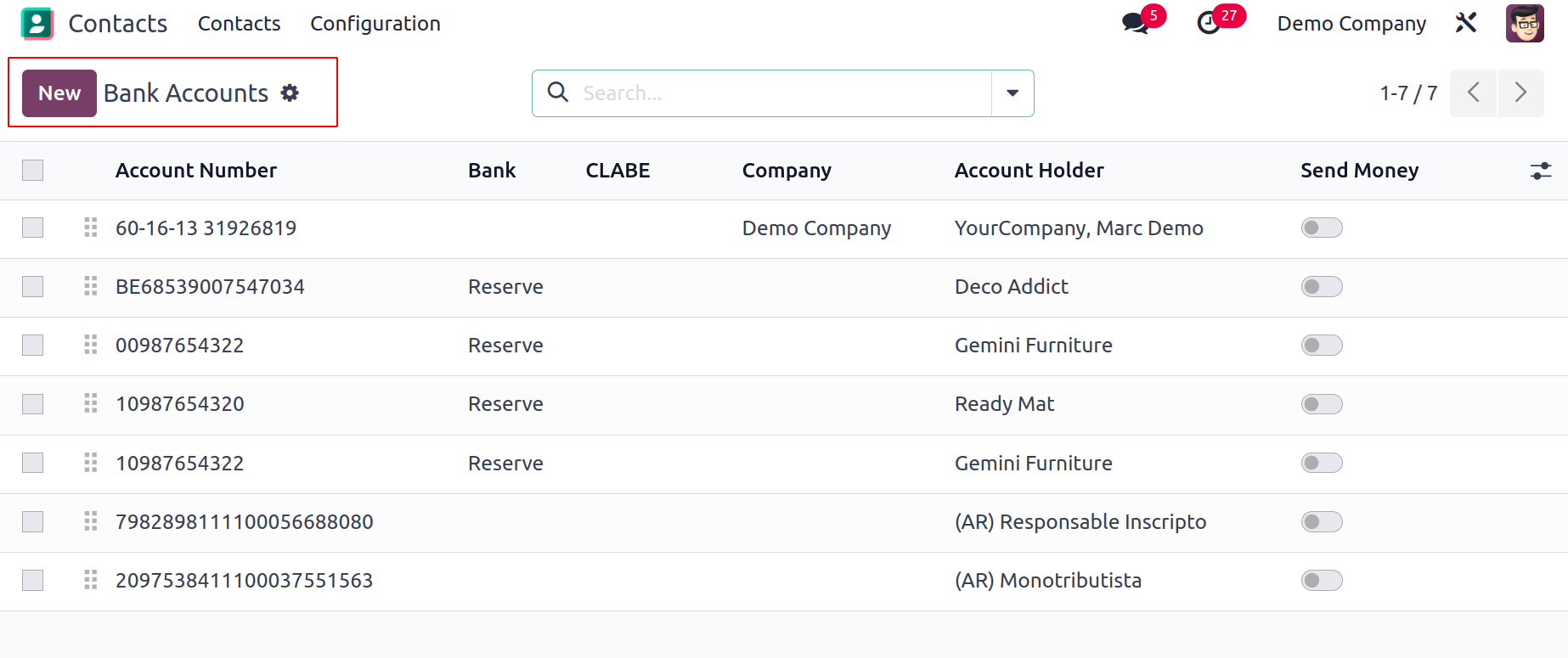The width and height of the screenshot is (1568, 658).
Task: Open the gear actions menu beside Bank Accounts
Action: pyautogui.click(x=290, y=93)
